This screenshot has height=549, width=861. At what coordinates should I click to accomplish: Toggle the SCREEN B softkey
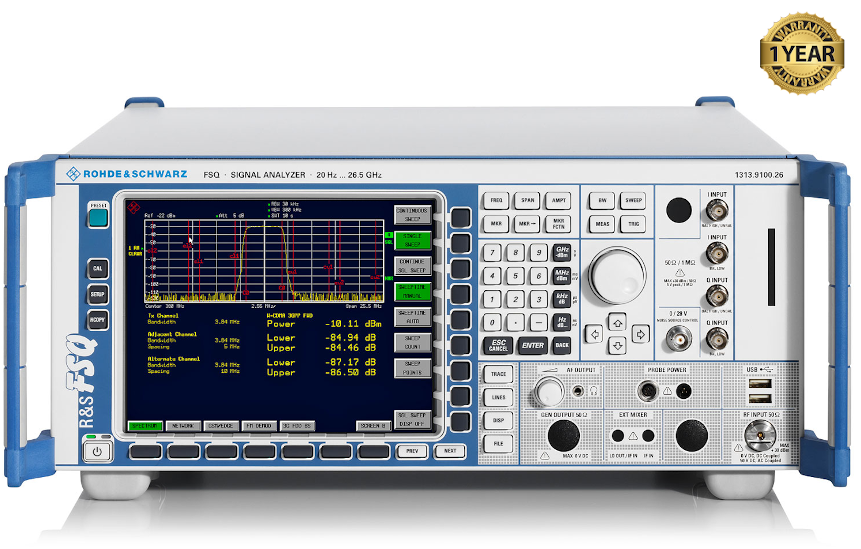pyautogui.click(x=373, y=425)
